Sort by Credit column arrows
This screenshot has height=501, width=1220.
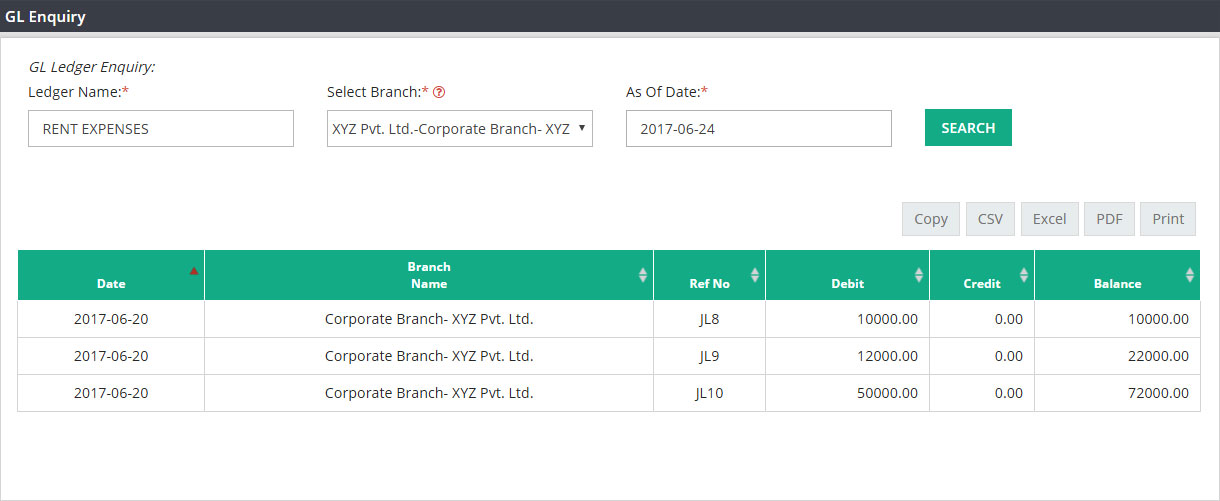tap(1024, 275)
